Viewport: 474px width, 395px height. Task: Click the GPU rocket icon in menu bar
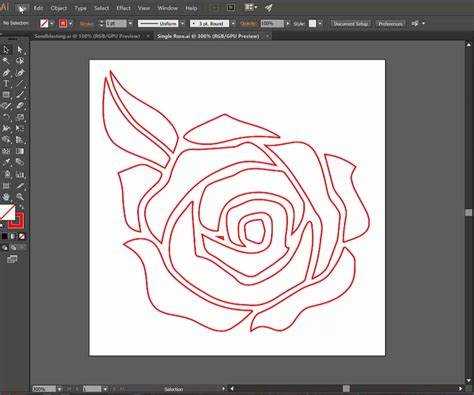pyautogui.click(x=269, y=8)
